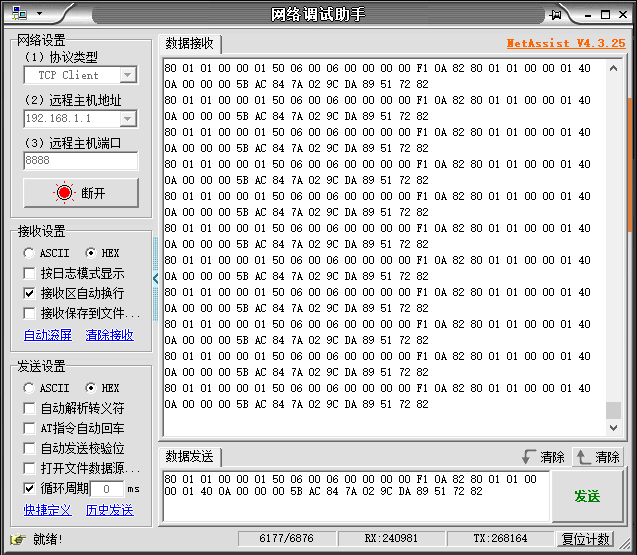Switch to 数据发送 tab
Image resolution: width=637 pixels, height=555 pixels.
pyautogui.click(x=189, y=456)
